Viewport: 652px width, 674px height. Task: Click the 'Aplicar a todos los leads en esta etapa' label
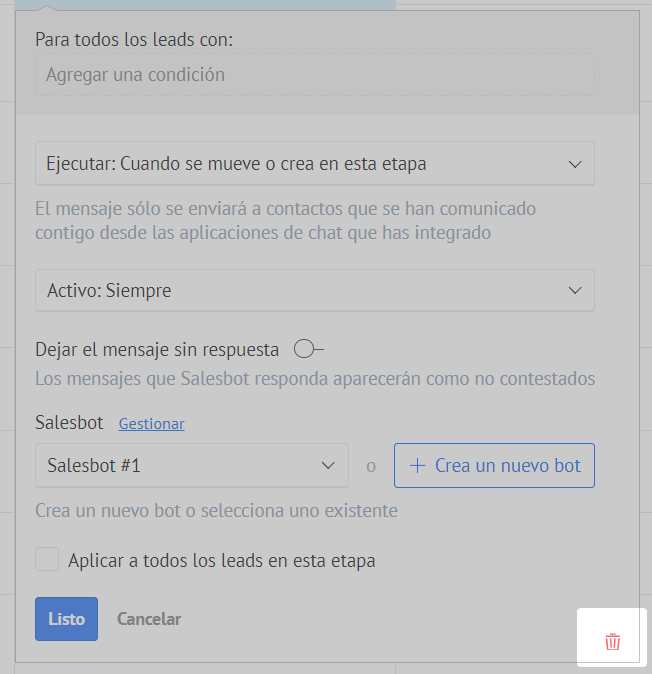coord(221,561)
